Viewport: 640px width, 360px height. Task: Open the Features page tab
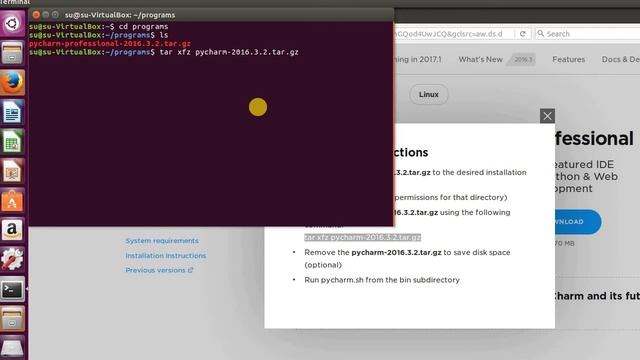pyautogui.click(x=569, y=60)
